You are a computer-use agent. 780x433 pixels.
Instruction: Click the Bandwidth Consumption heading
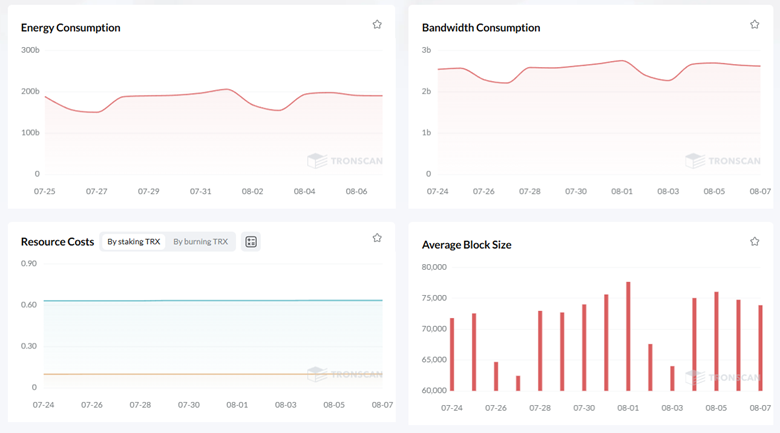(481, 28)
